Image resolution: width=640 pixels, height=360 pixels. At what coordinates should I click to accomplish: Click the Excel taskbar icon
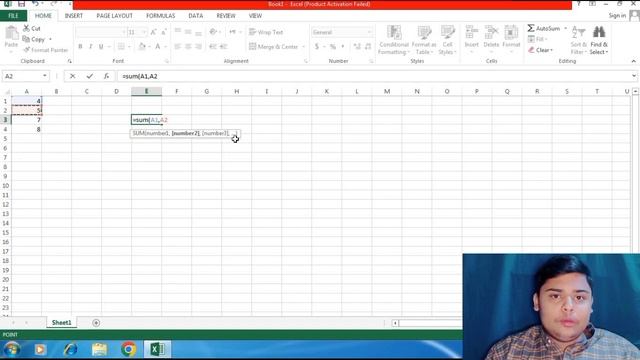(157, 350)
